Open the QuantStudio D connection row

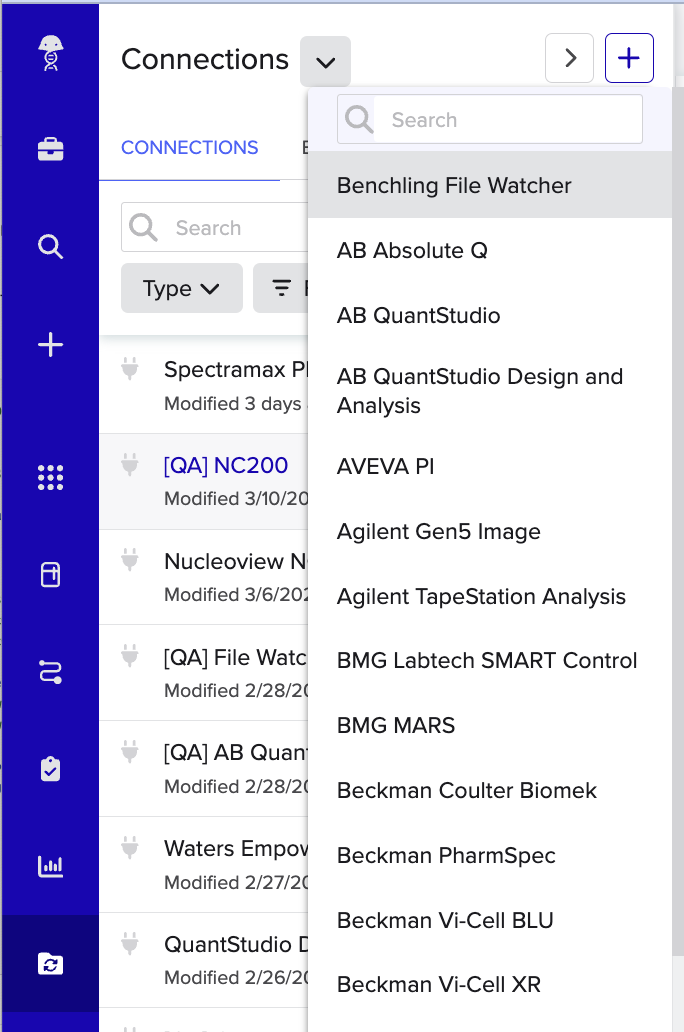pyautogui.click(x=203, y=960)
